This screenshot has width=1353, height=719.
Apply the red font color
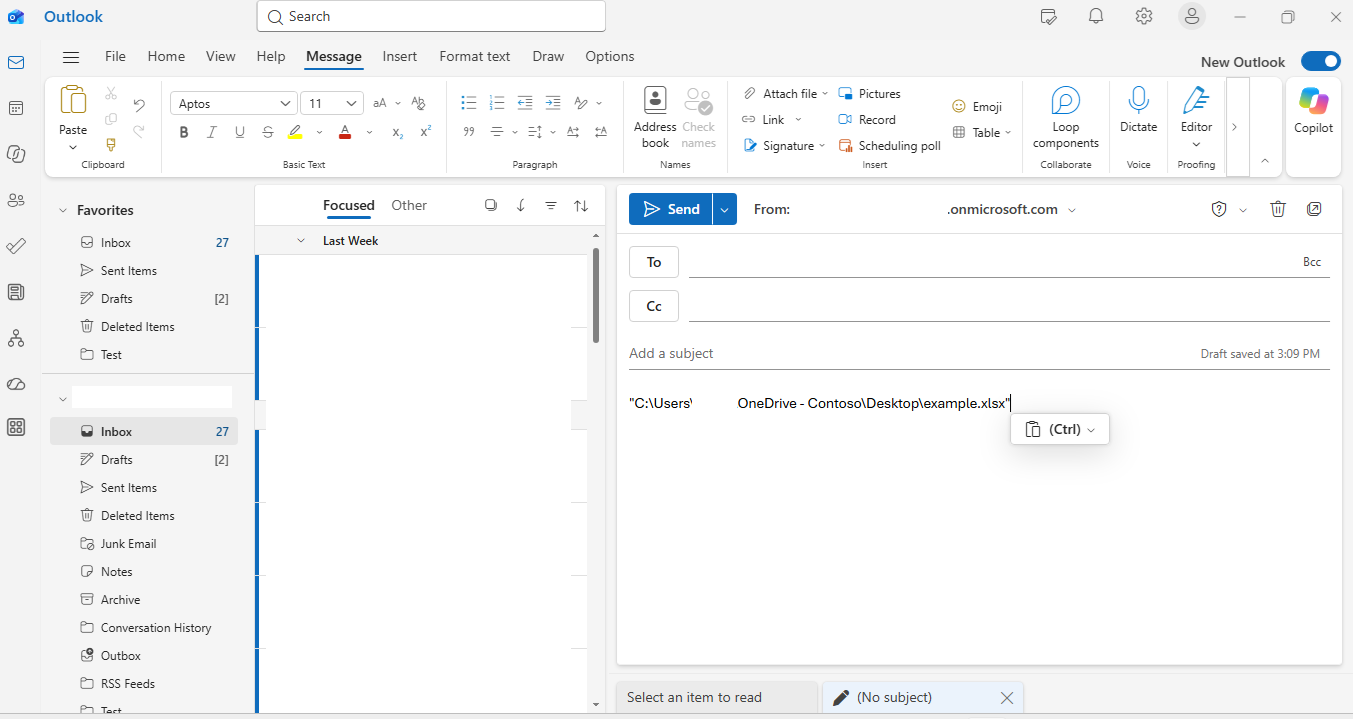tap(345, 132)
